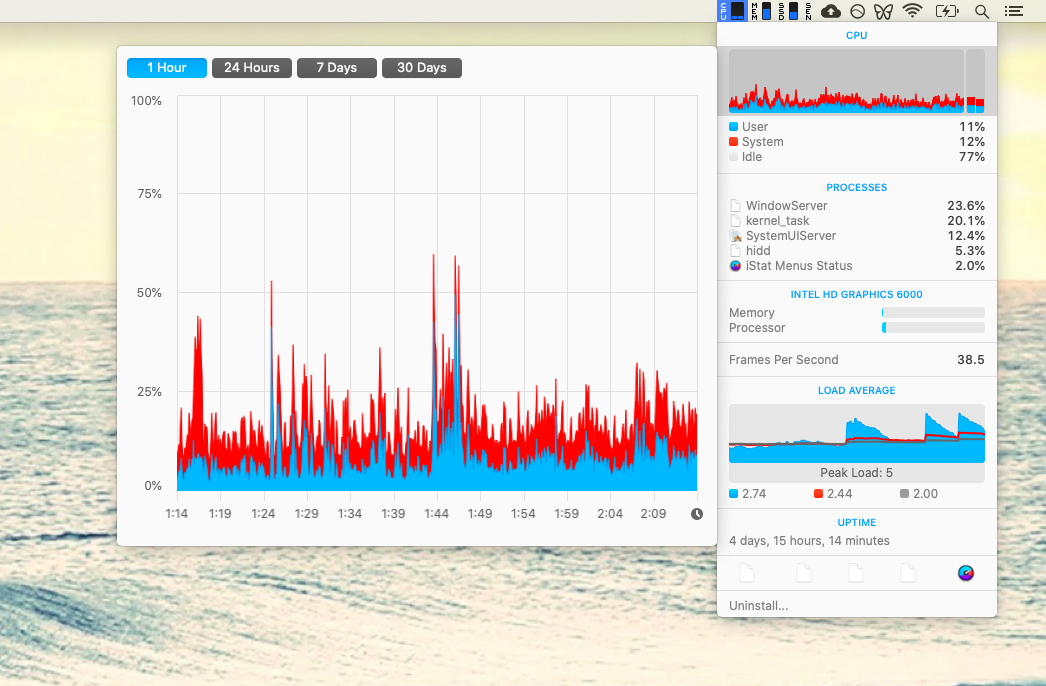Image resolution: width=1046 pixels, height=686 pixels.
Task: Click the Wi-Fi menu bar icon
Action: 912,11
